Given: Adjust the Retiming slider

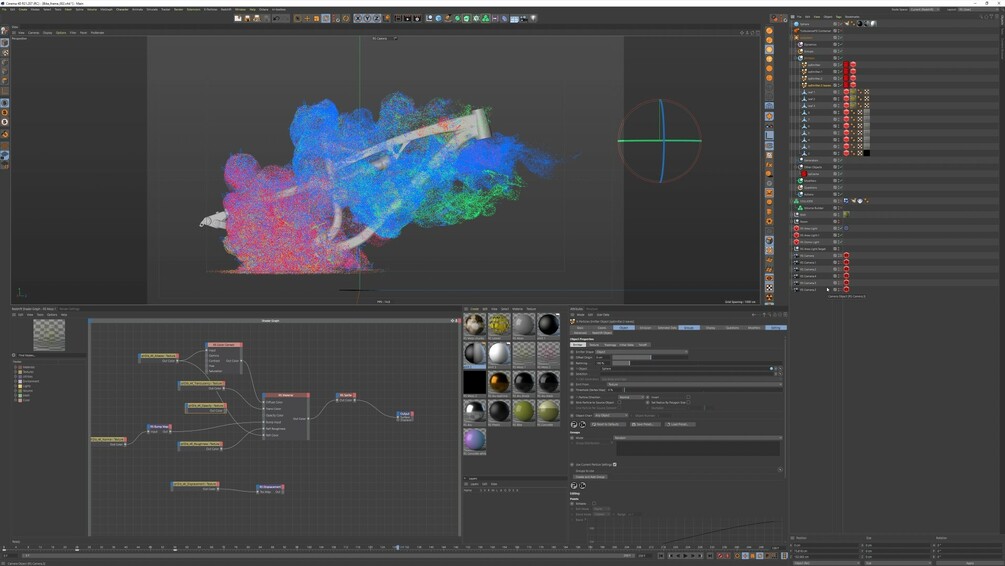Looking at the screenshot, I should click(697, 363).
